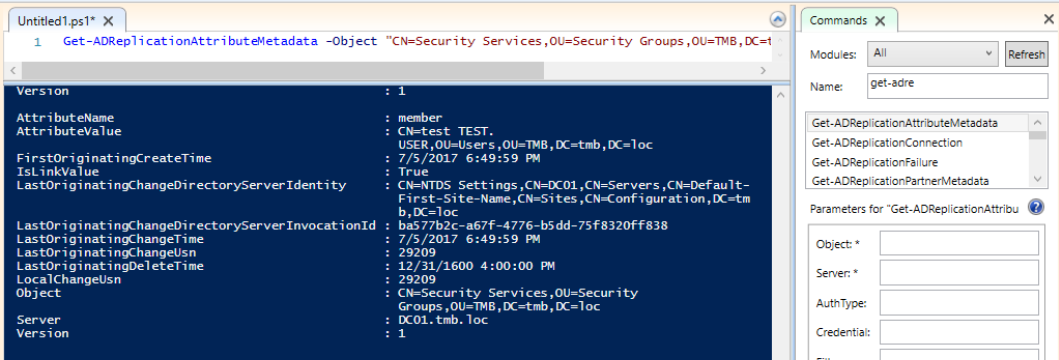Open help for Get-ADReplicationAttributeMetadata parameters
The height and width of the screenshot is (360, 1059).
[x=1035, y=207]
